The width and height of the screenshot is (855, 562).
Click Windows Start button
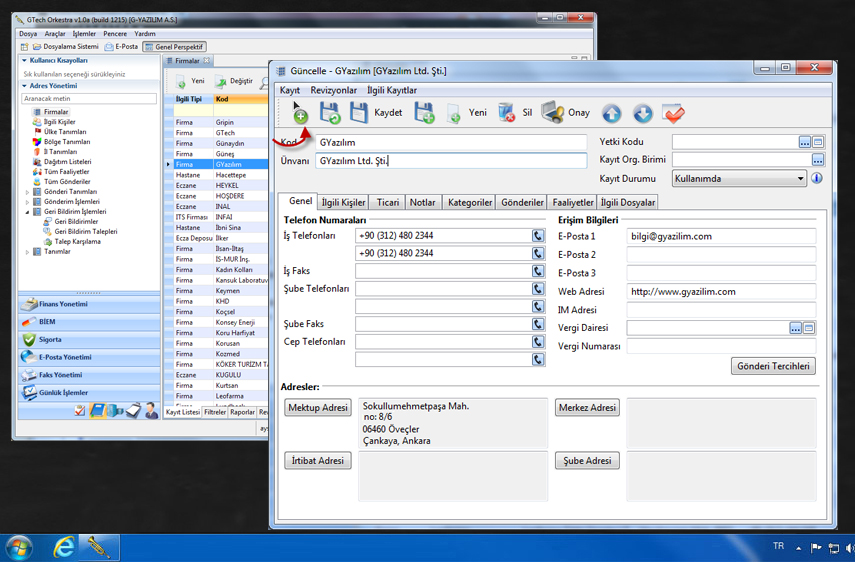coord(19,548)
